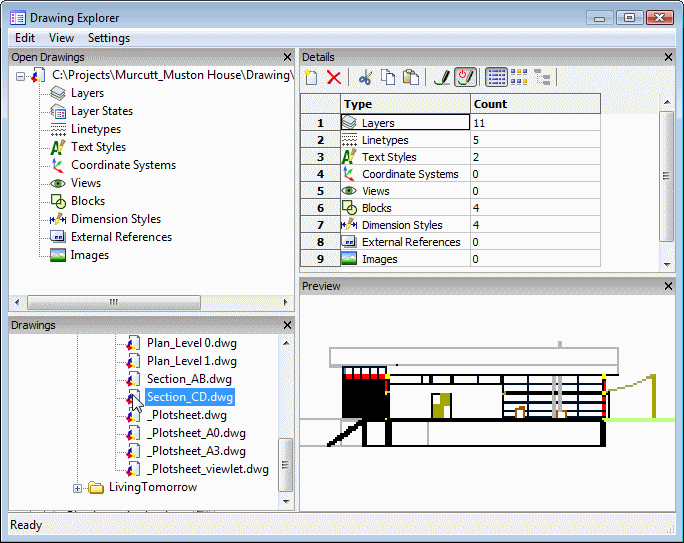The height and width of the screenshot is (543, 684).
Task: Select Linetypes in Open Drawings tree
Action: click(96, 129)
